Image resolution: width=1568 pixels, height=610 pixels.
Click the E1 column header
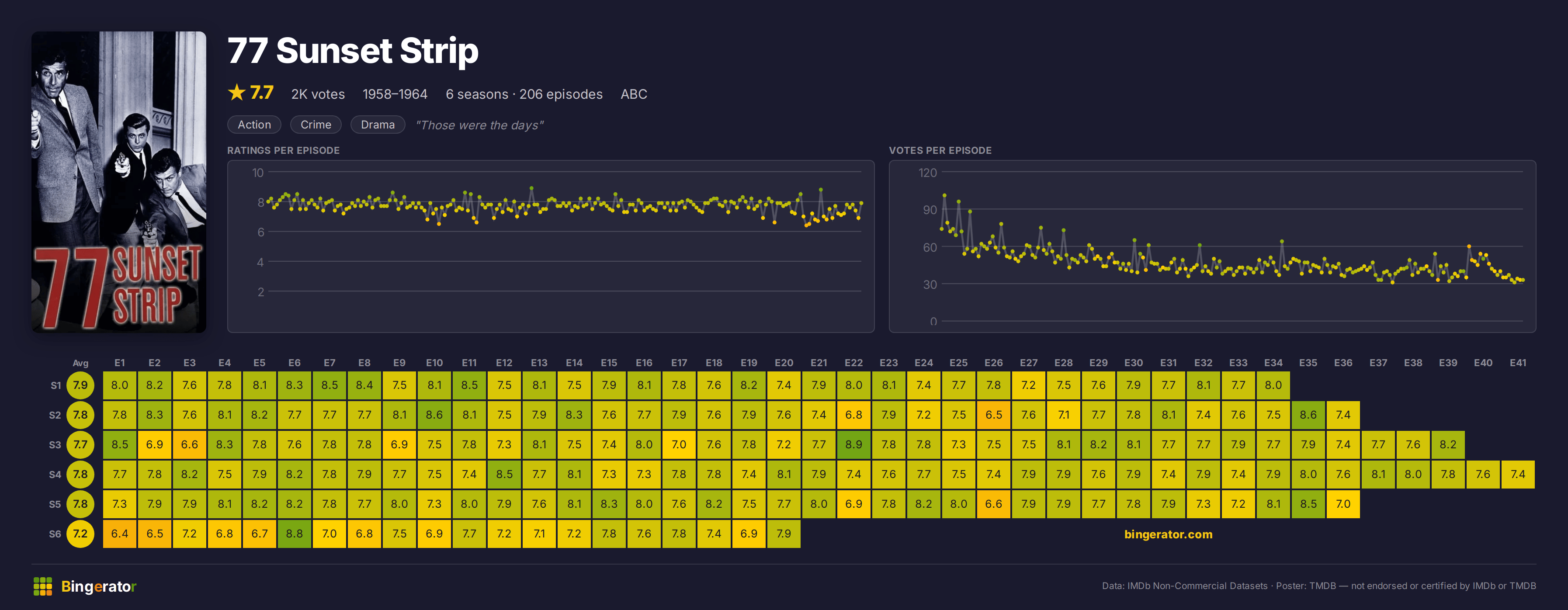point(120,363)
